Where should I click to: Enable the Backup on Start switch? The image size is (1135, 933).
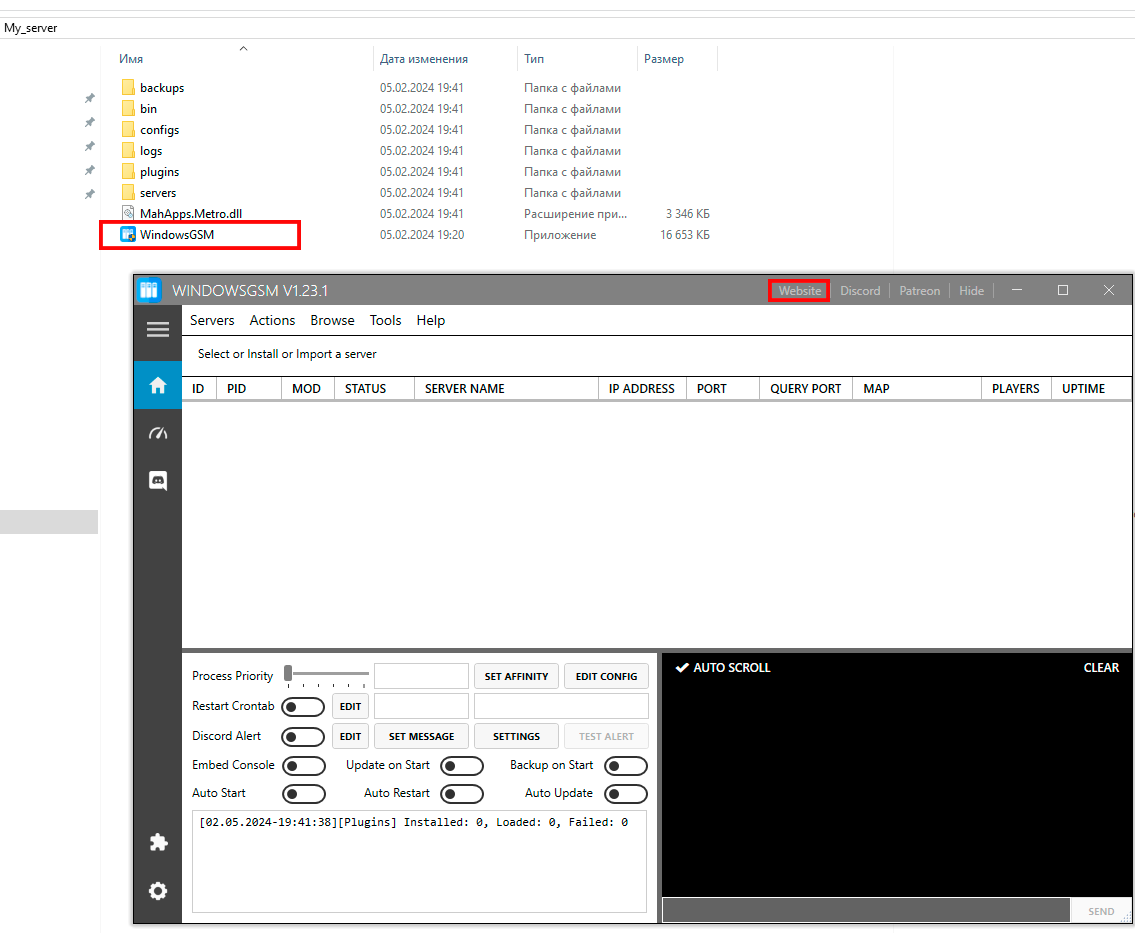pyautogui.click(x=626, y=766)
